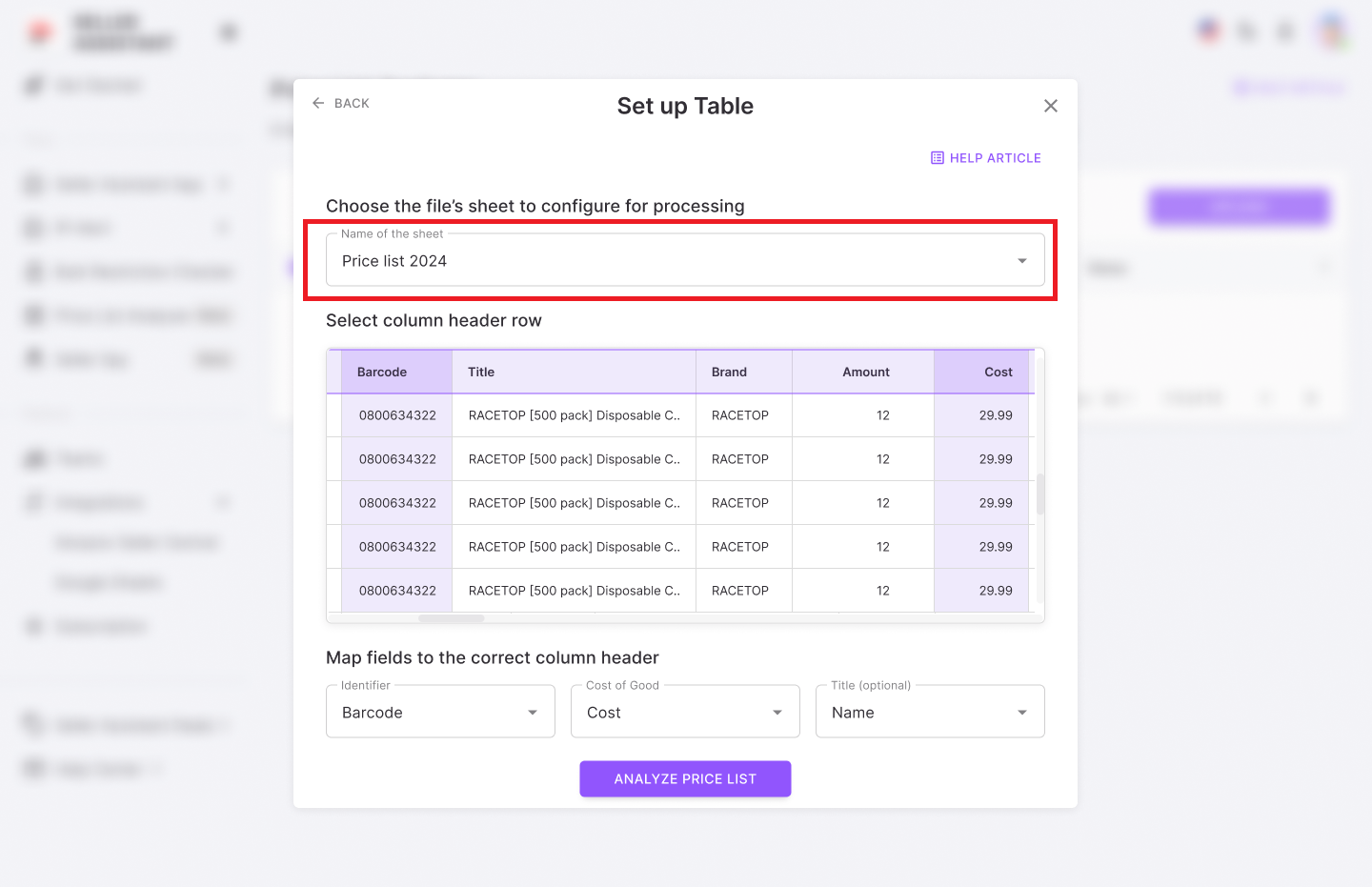Open the Cost of Good dropdown
1372x887 pixels.
[x=685, y=712]
